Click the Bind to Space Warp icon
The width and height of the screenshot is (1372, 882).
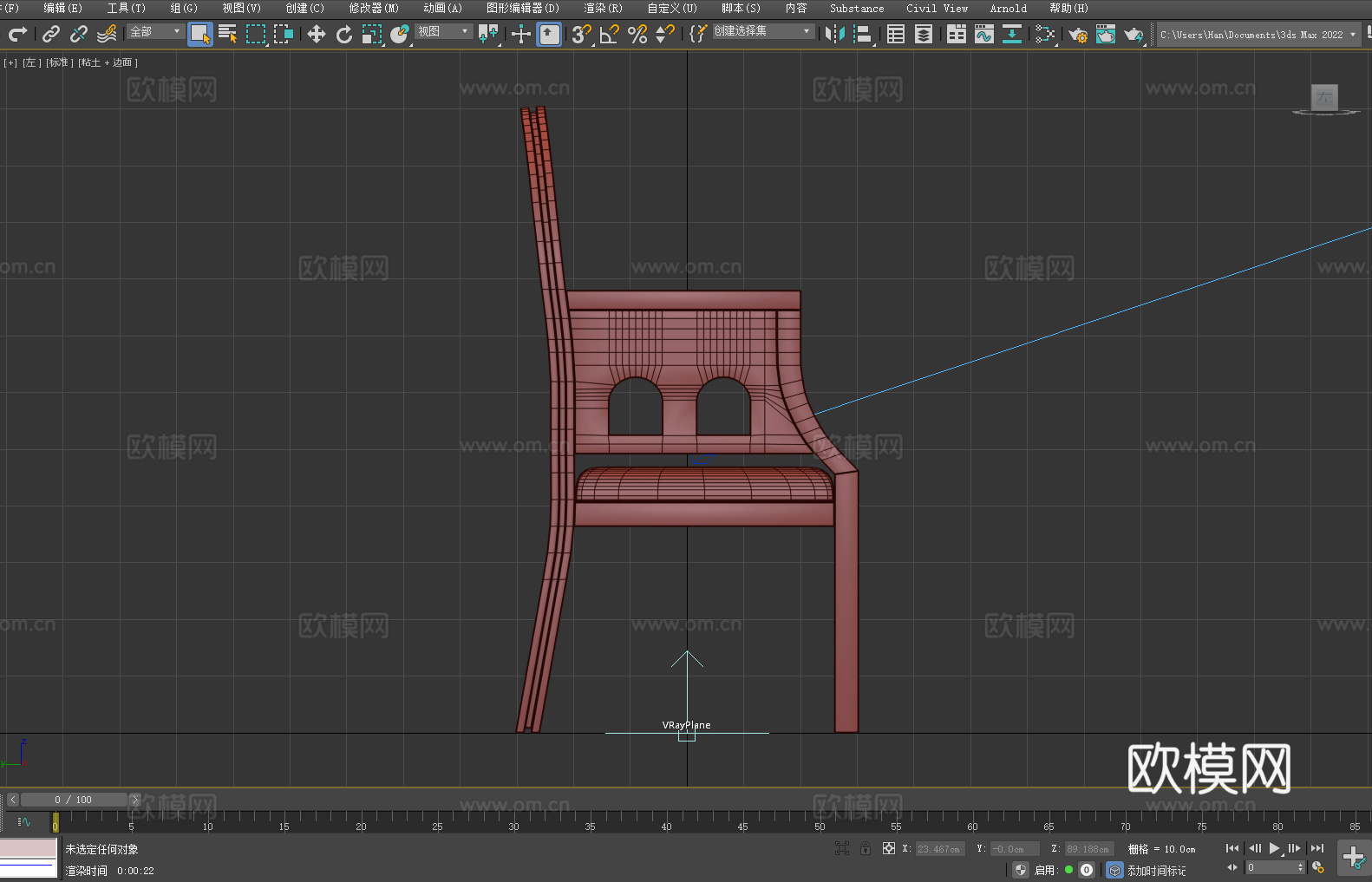click(x=107, y=34)
